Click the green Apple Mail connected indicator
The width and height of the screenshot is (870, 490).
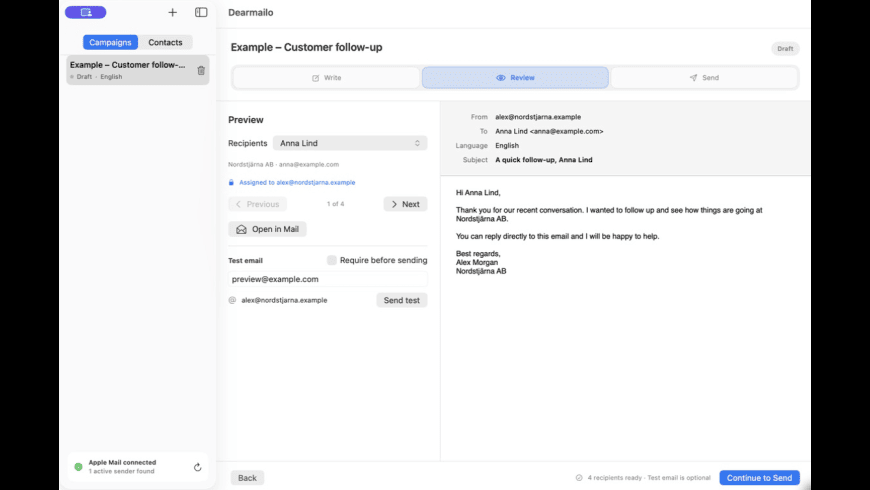[78, 467]
